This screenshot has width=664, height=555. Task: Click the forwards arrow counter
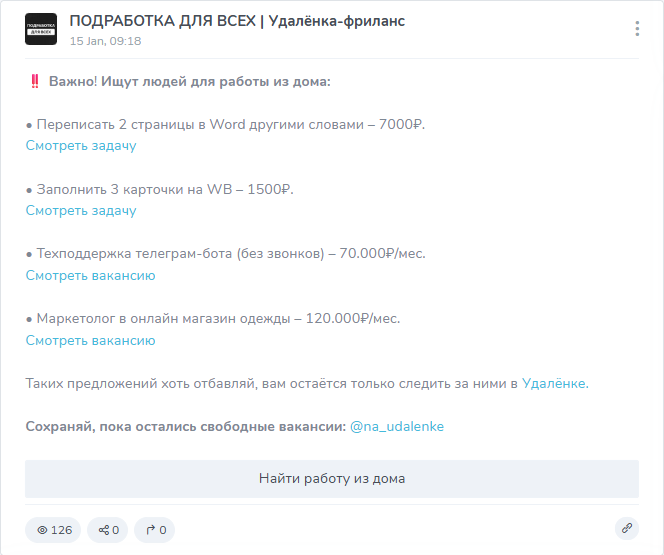(155, 530)
